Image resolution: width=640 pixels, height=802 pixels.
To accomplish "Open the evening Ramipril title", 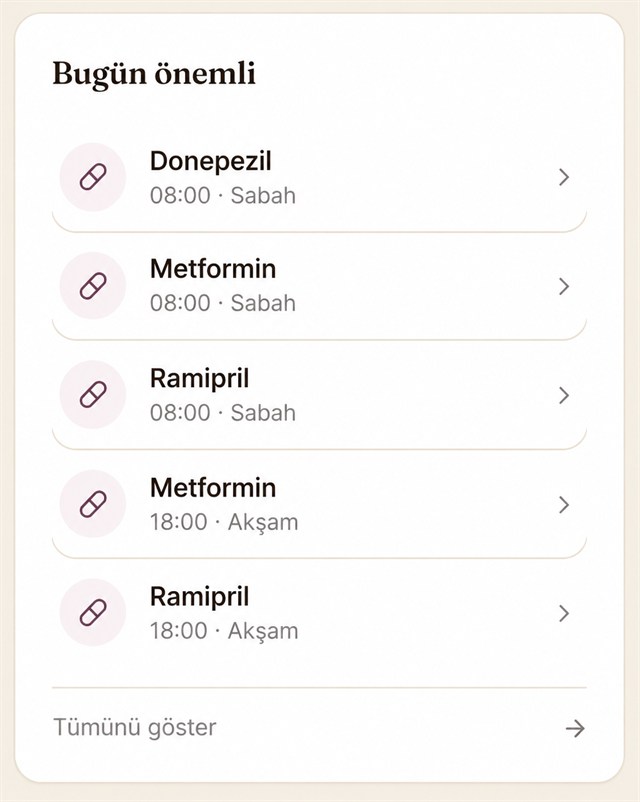I will [200, 597].
